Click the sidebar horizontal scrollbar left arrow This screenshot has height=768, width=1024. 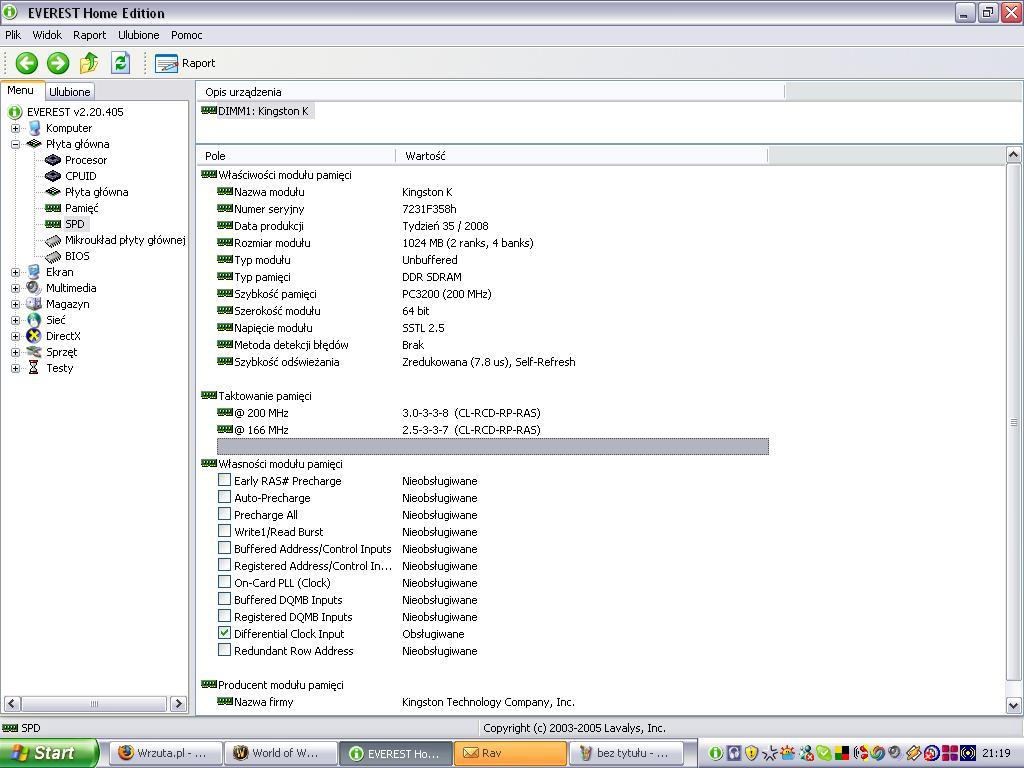click(x=12, y=703)
